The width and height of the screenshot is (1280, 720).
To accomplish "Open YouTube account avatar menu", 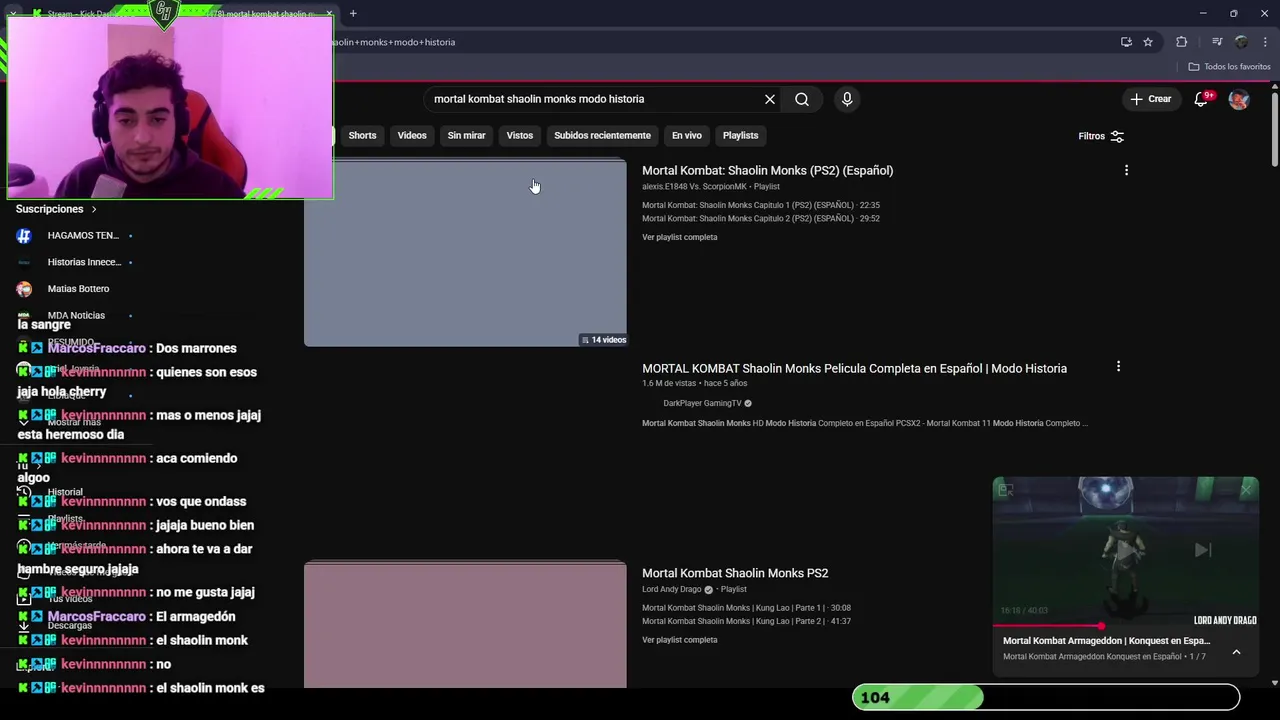I will pyautogui.click(x=1239, y=99).
